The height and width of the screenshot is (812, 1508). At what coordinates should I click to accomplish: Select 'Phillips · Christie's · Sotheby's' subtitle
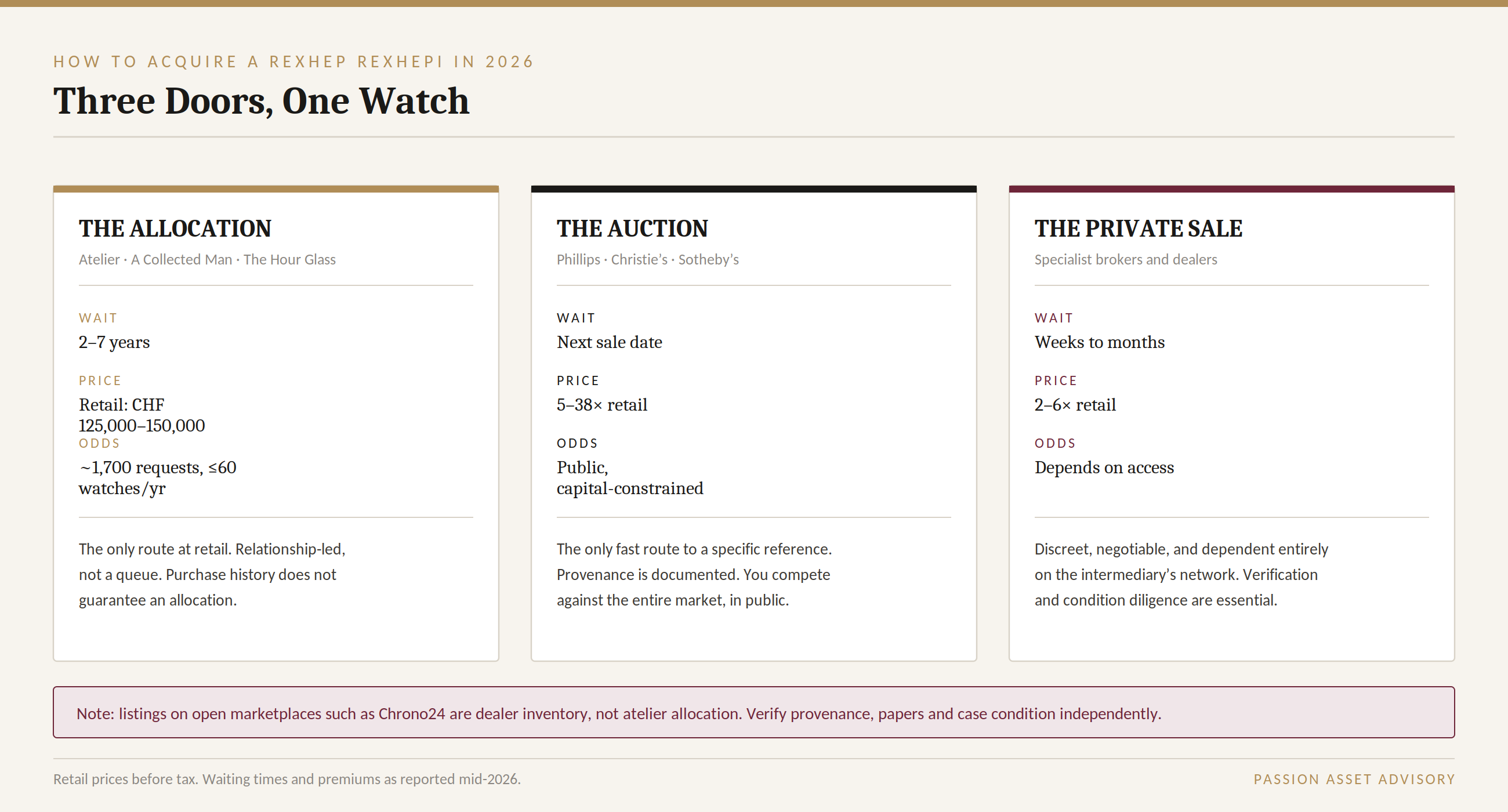pyautogui.click(x=647, y=259)
